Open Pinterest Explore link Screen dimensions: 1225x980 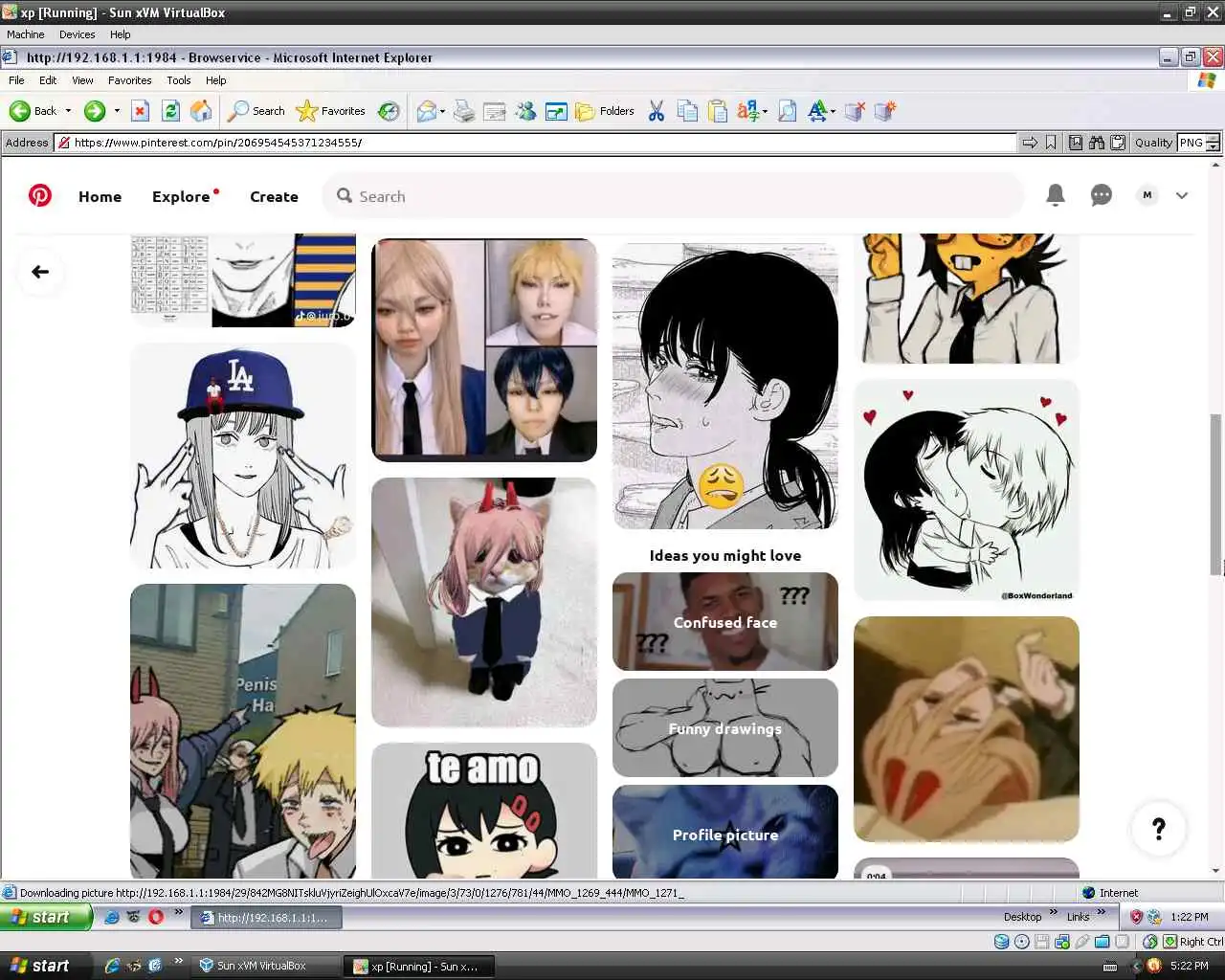(x=181, y=196)
